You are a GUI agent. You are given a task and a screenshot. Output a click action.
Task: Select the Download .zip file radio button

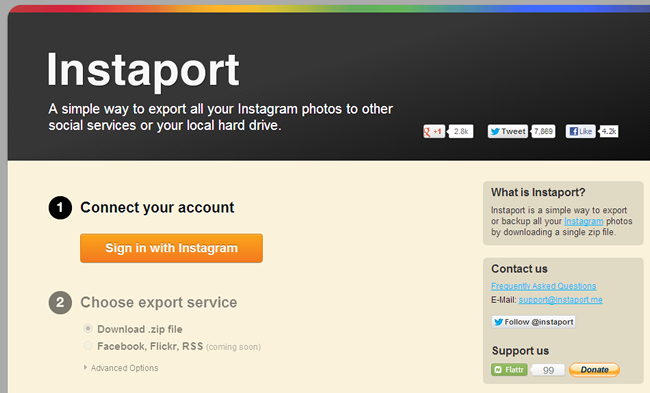coord(88,329)
